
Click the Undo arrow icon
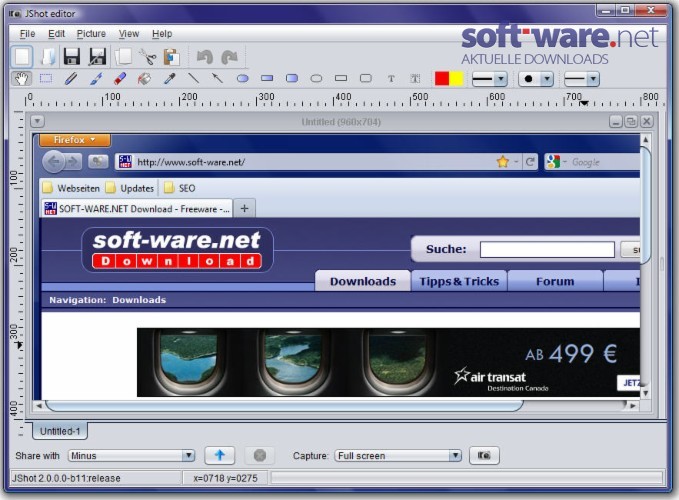tap(205, 57)
